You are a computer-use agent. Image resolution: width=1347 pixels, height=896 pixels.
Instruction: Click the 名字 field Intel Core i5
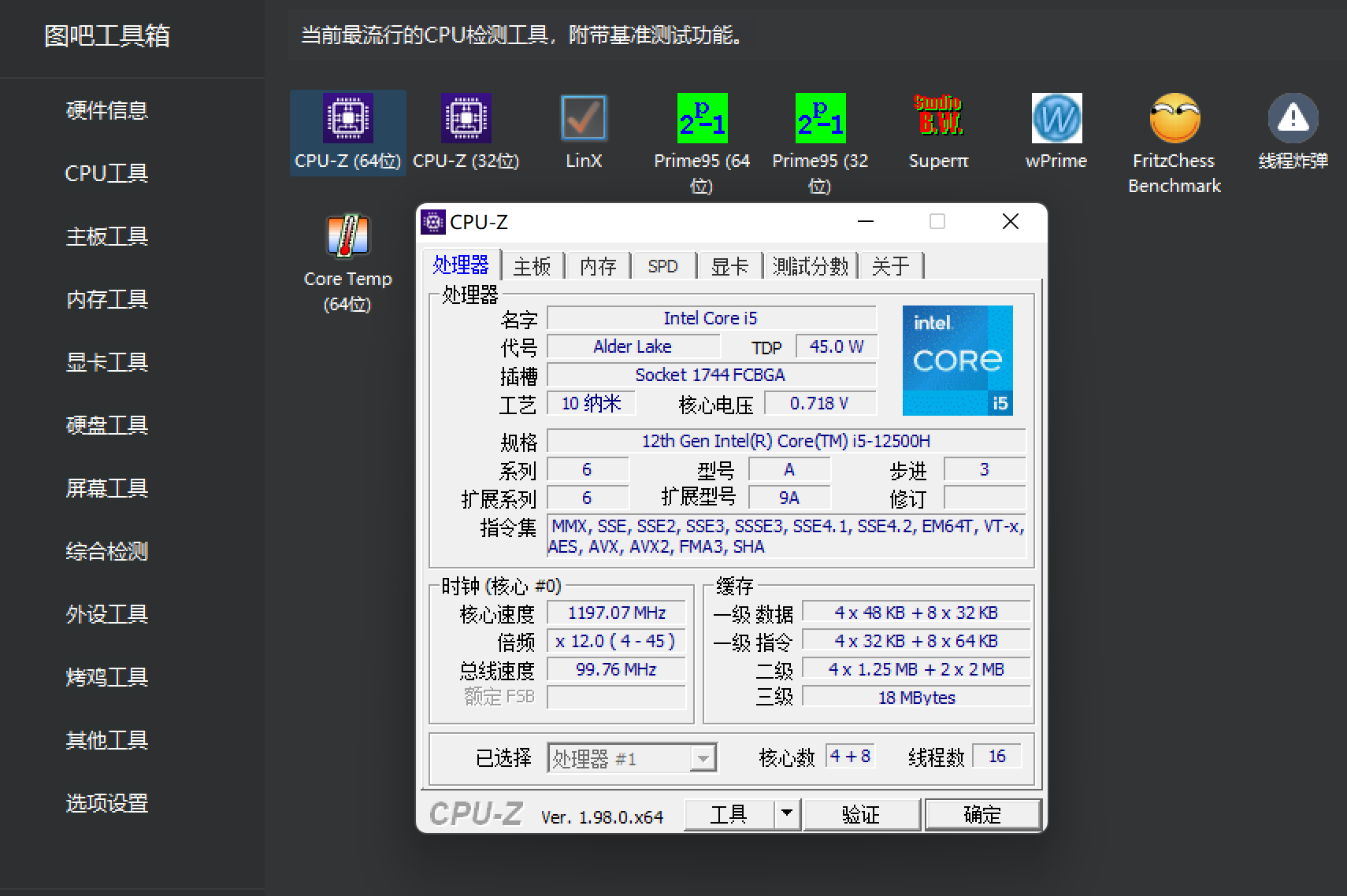pos(711,318)
